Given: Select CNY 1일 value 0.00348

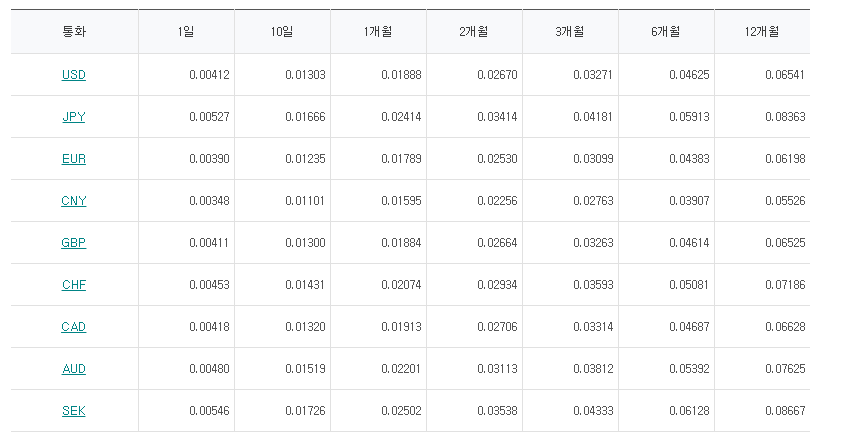Looking at the screenshot, I should tap(209, 200).
